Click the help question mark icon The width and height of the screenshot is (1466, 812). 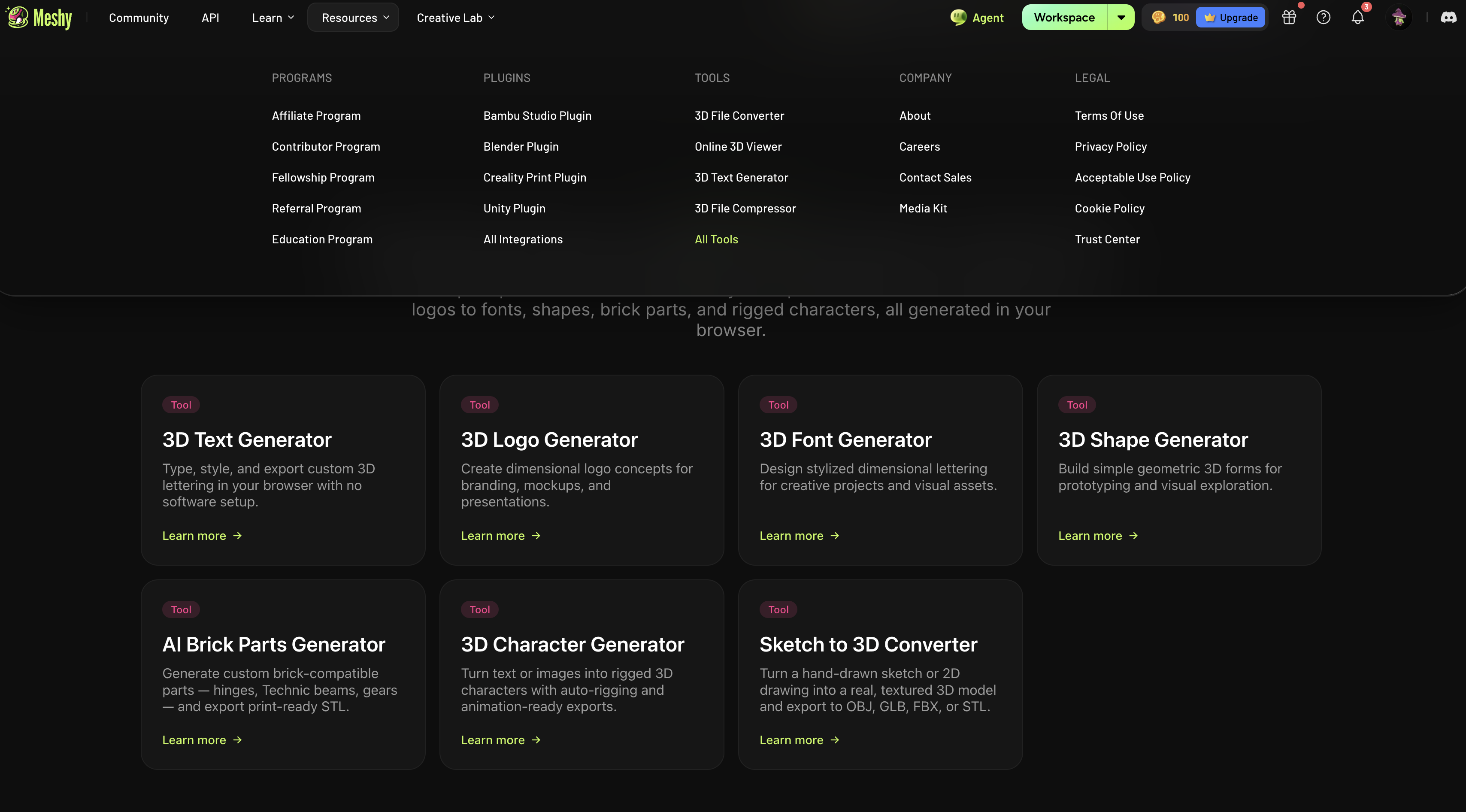pyautogui.click(x=1323, y=18)
